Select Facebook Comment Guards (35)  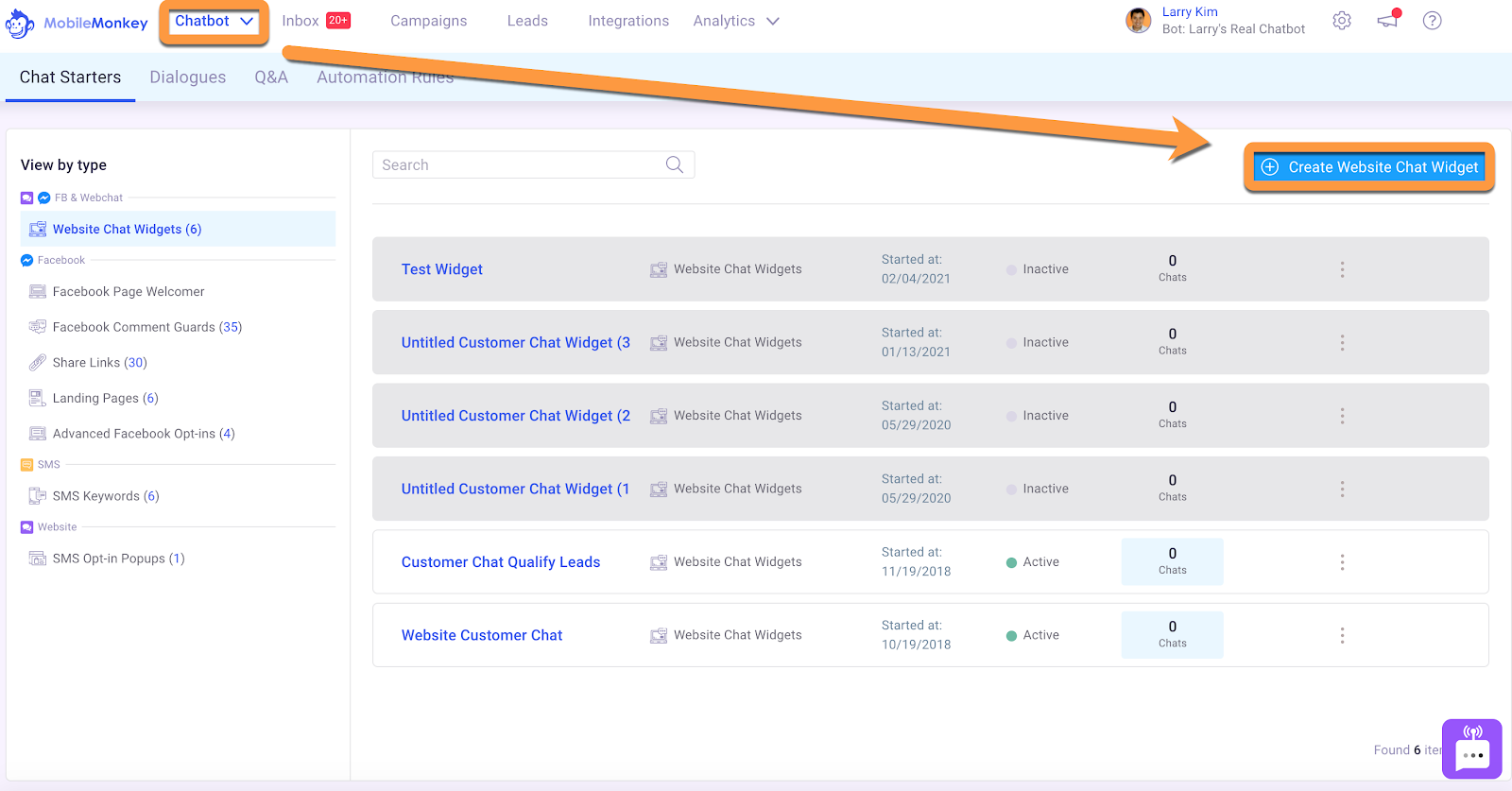tap(147, 327)
